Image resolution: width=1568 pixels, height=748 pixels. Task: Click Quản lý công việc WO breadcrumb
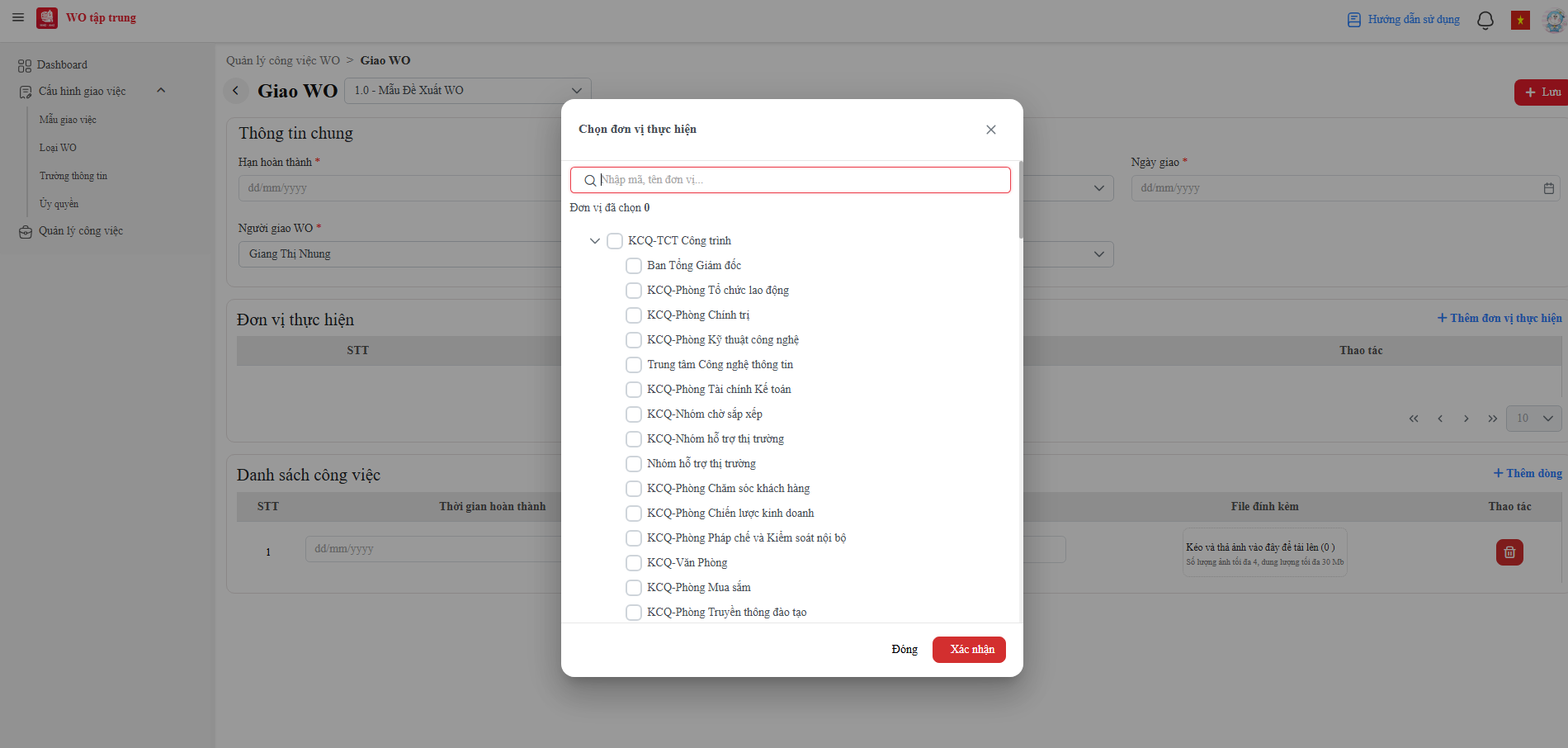[283, 60]
